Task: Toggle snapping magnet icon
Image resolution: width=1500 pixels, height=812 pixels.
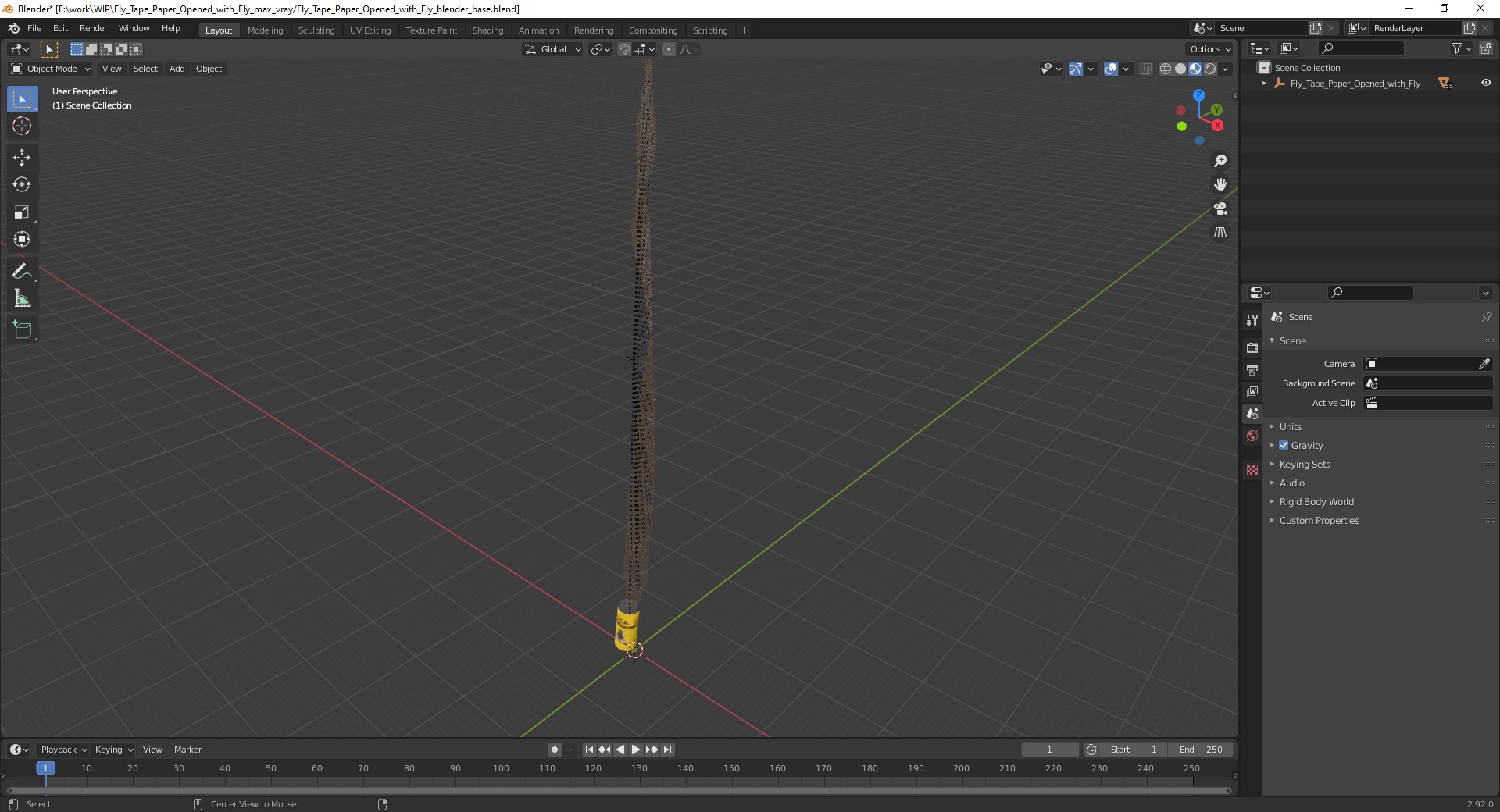Action: coord(624,49)
